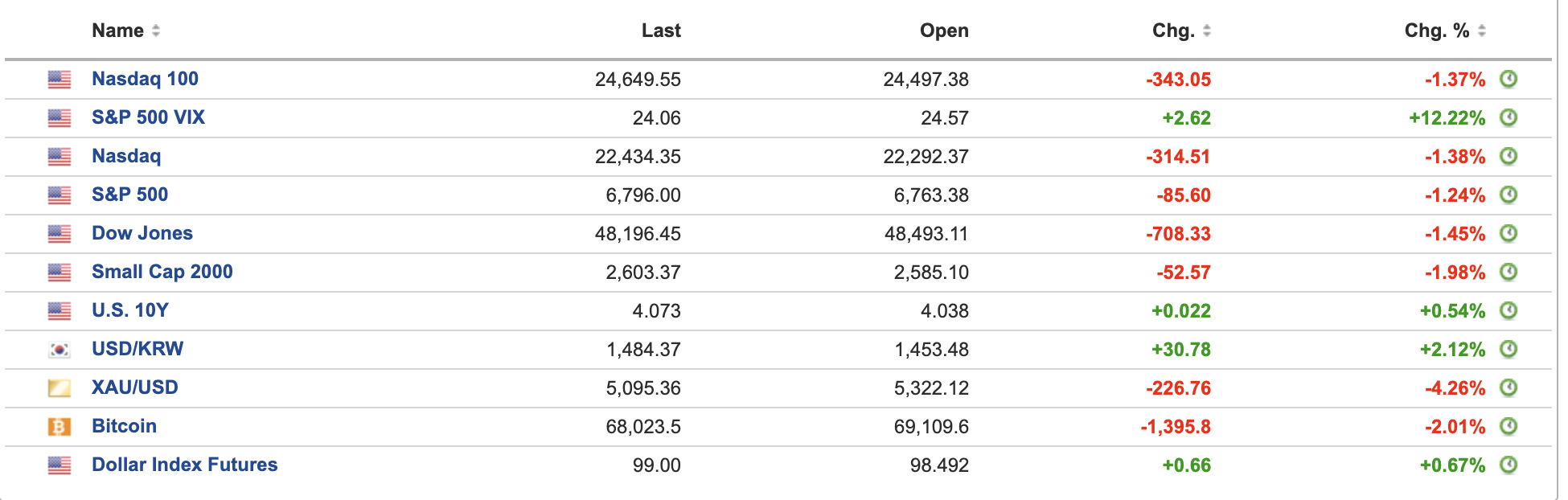Click the Last column header
This screenshot has width=1568, height=500.
tap(661, 31)
